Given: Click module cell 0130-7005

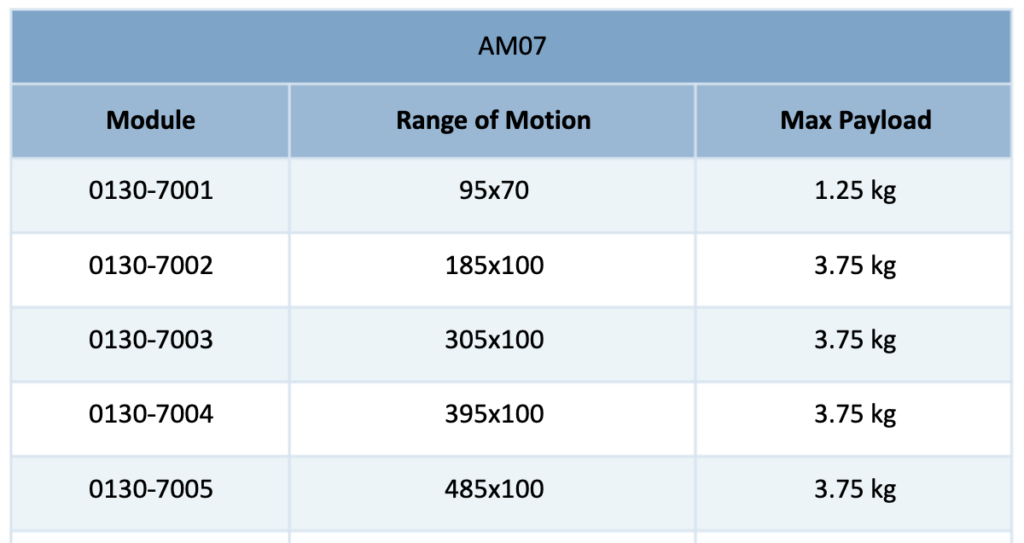Looking at the screenshot, I should [150, 493].
